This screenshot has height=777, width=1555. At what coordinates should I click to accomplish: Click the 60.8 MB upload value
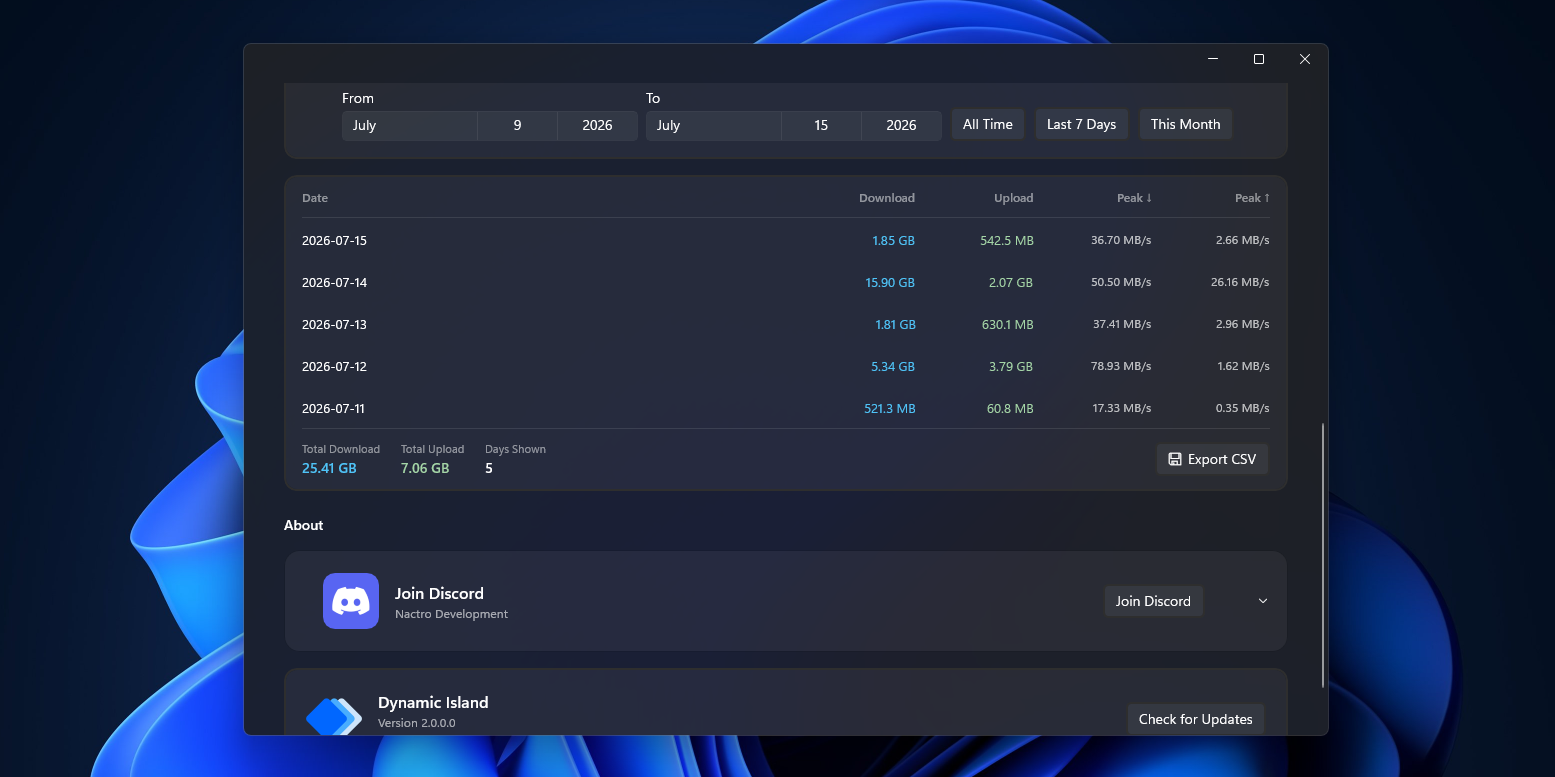pos(1010,409)
